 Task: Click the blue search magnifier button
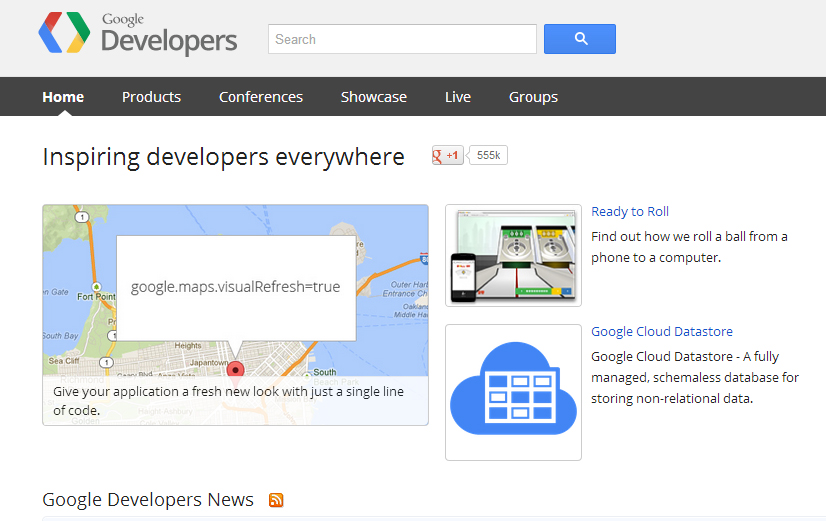(x=579, y=39)
